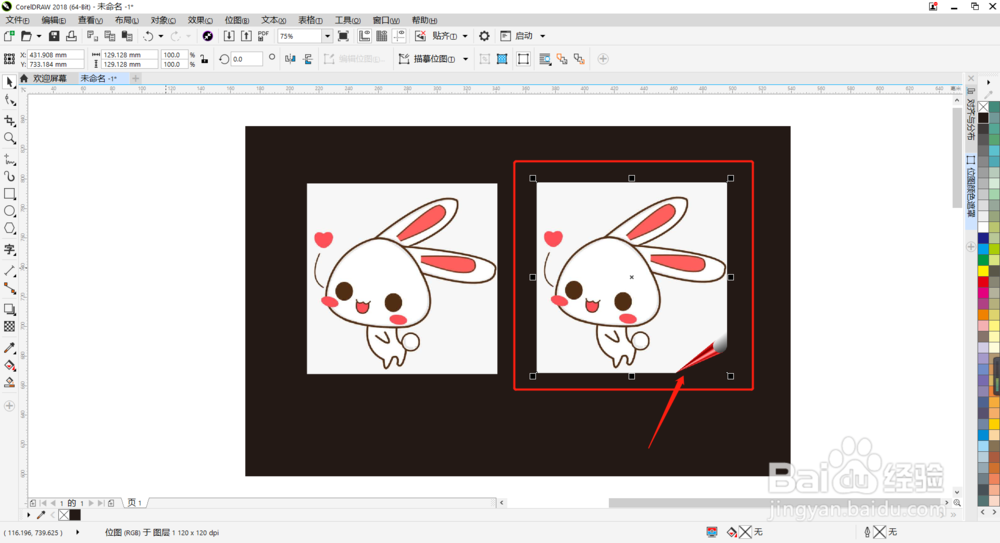Select the Freehand drawing tool
The image size is (1000, 543).
point(10,160)
